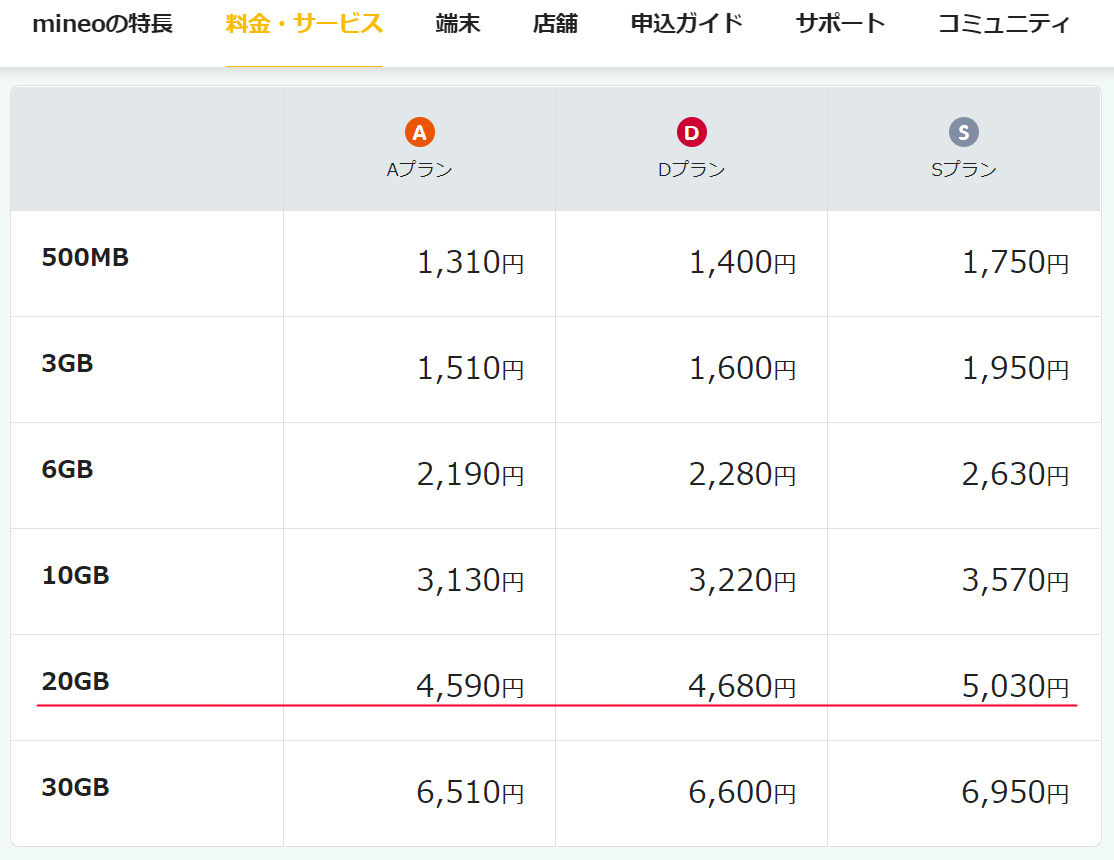Click the Aプラン column header text
The height and width of the screenshot is (860, 1114).
pyautogui.click(x=420, y=170)
